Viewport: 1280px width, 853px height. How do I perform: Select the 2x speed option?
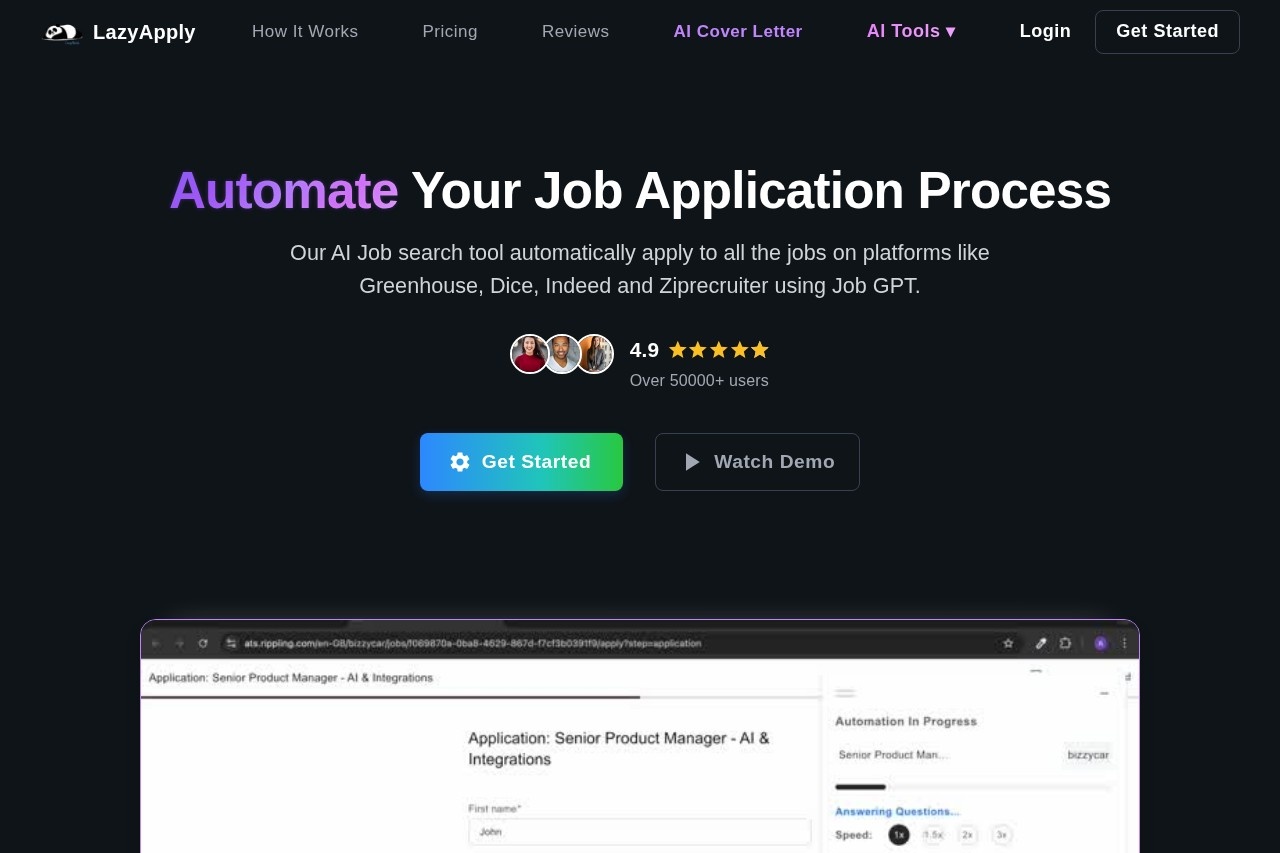pos(967,835)
